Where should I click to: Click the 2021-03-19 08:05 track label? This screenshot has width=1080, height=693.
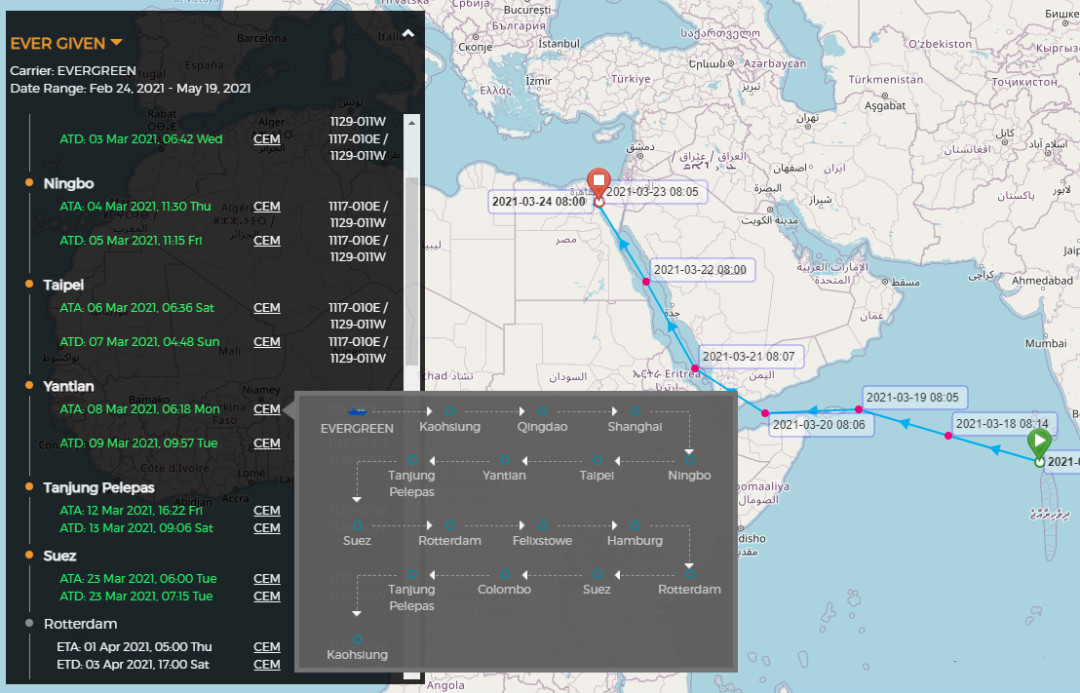(x=912, y=397)
